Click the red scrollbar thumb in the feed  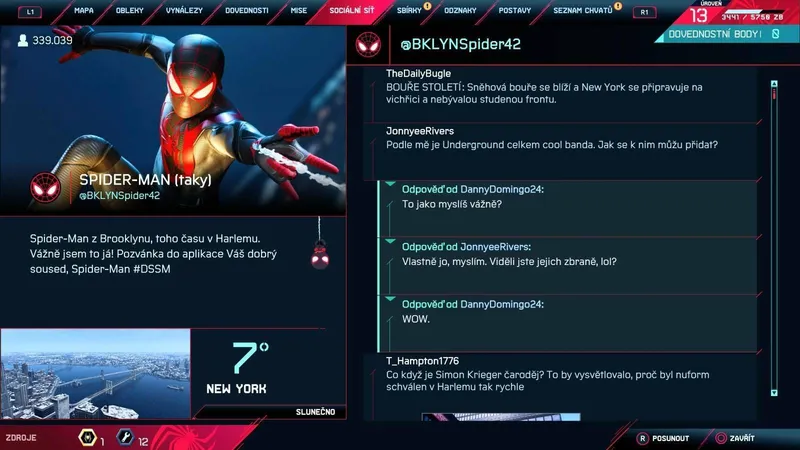tap(774, 94)
